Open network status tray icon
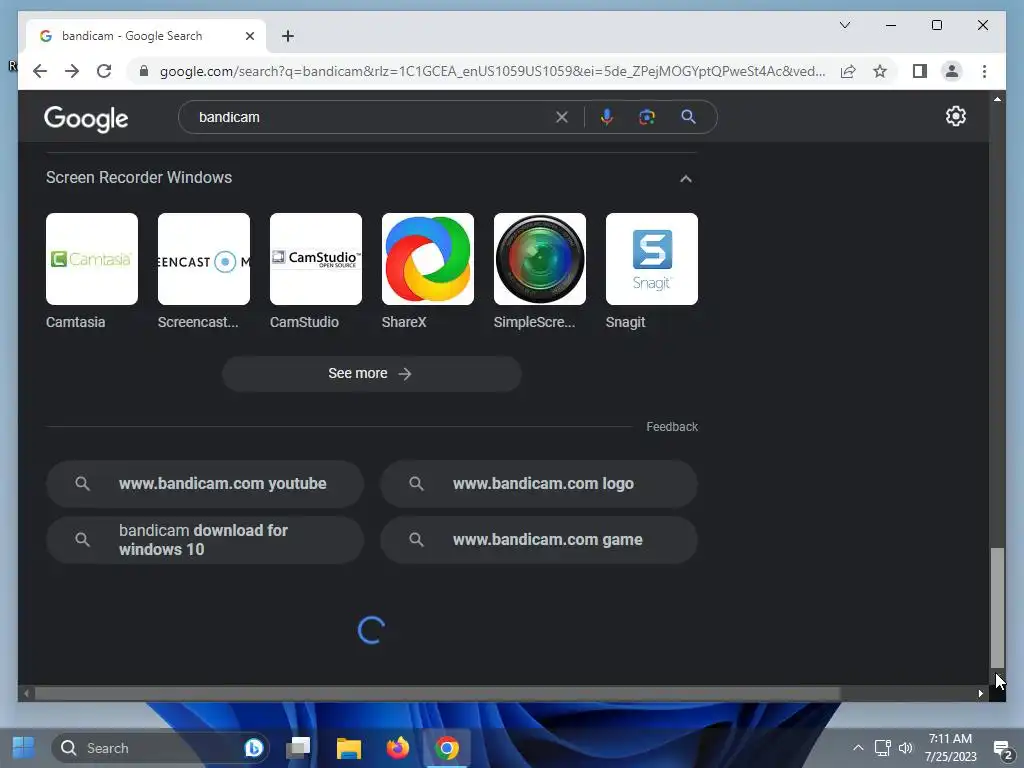 click(882, 748)
